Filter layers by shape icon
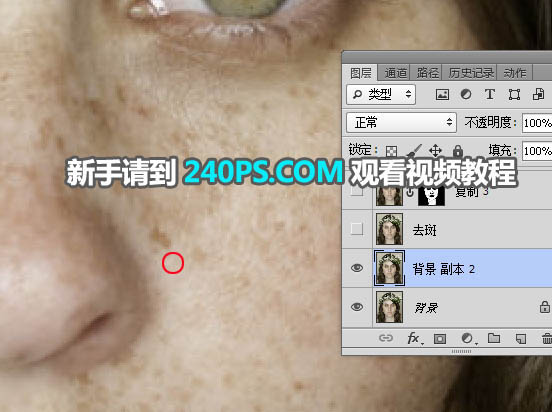 tap(514, 94)
